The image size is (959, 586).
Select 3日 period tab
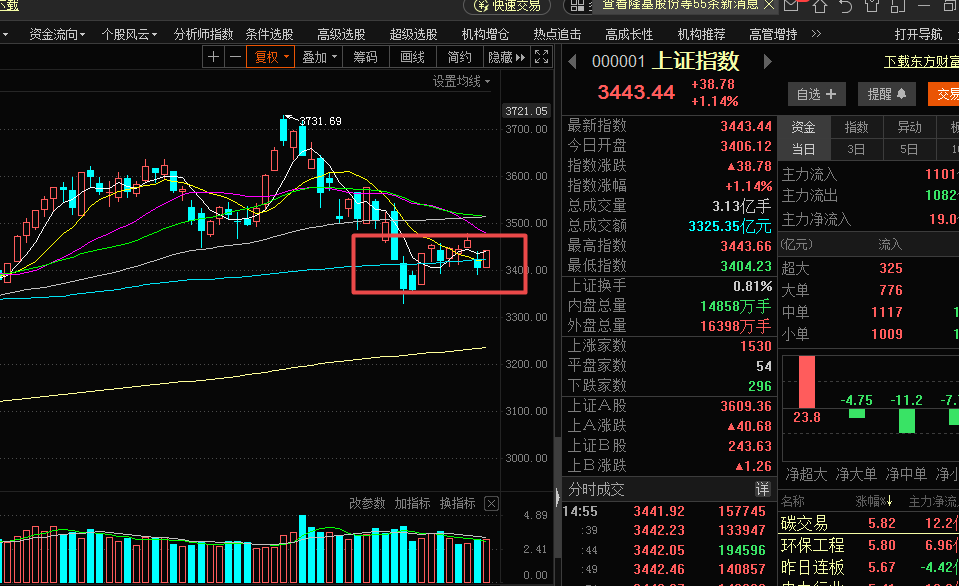click(x=856, y=149)
